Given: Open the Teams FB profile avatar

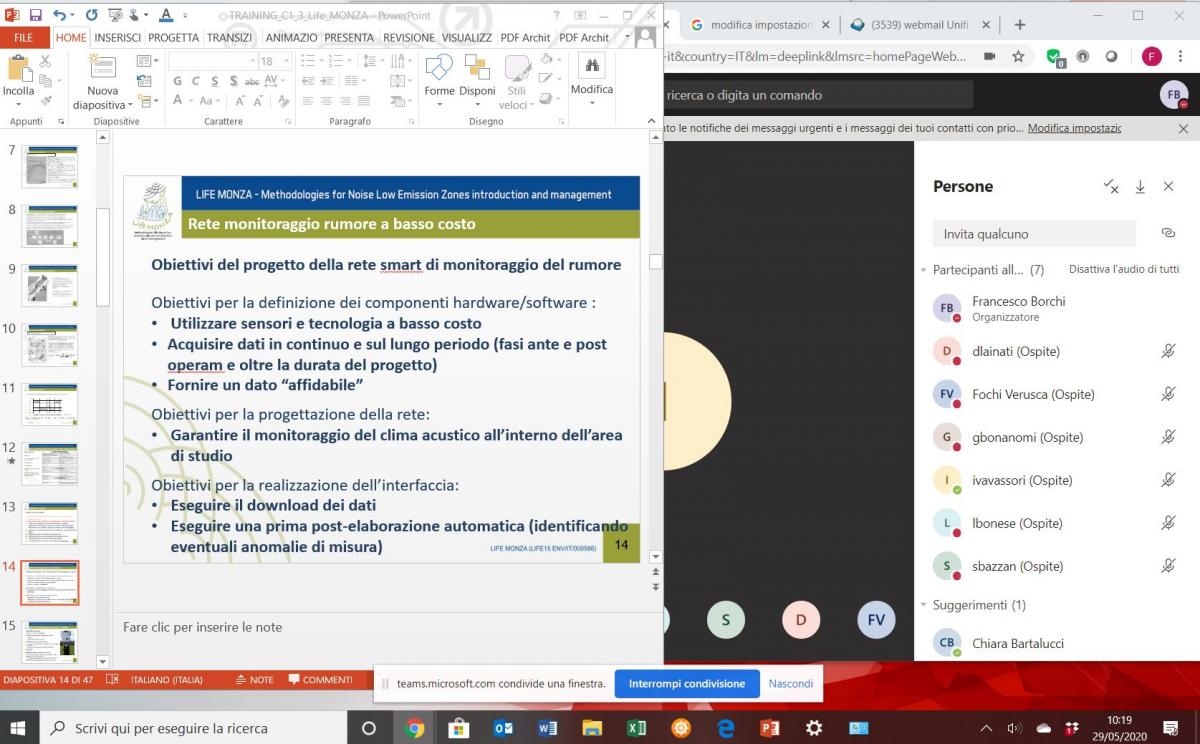Looking at the screenshot, I should point(1173,95).
